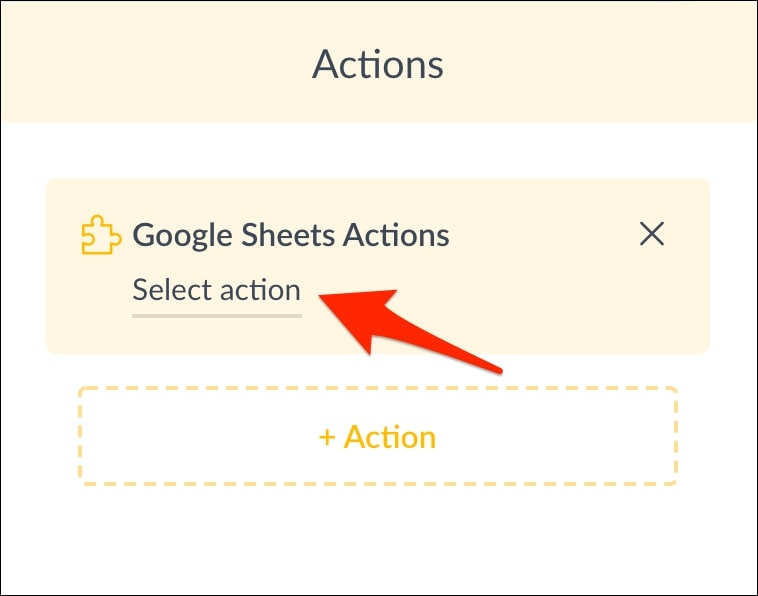Remove the Google Sheets Actions card
The image size is (758, 596).
pyautogui.click(x=652, y=234)
